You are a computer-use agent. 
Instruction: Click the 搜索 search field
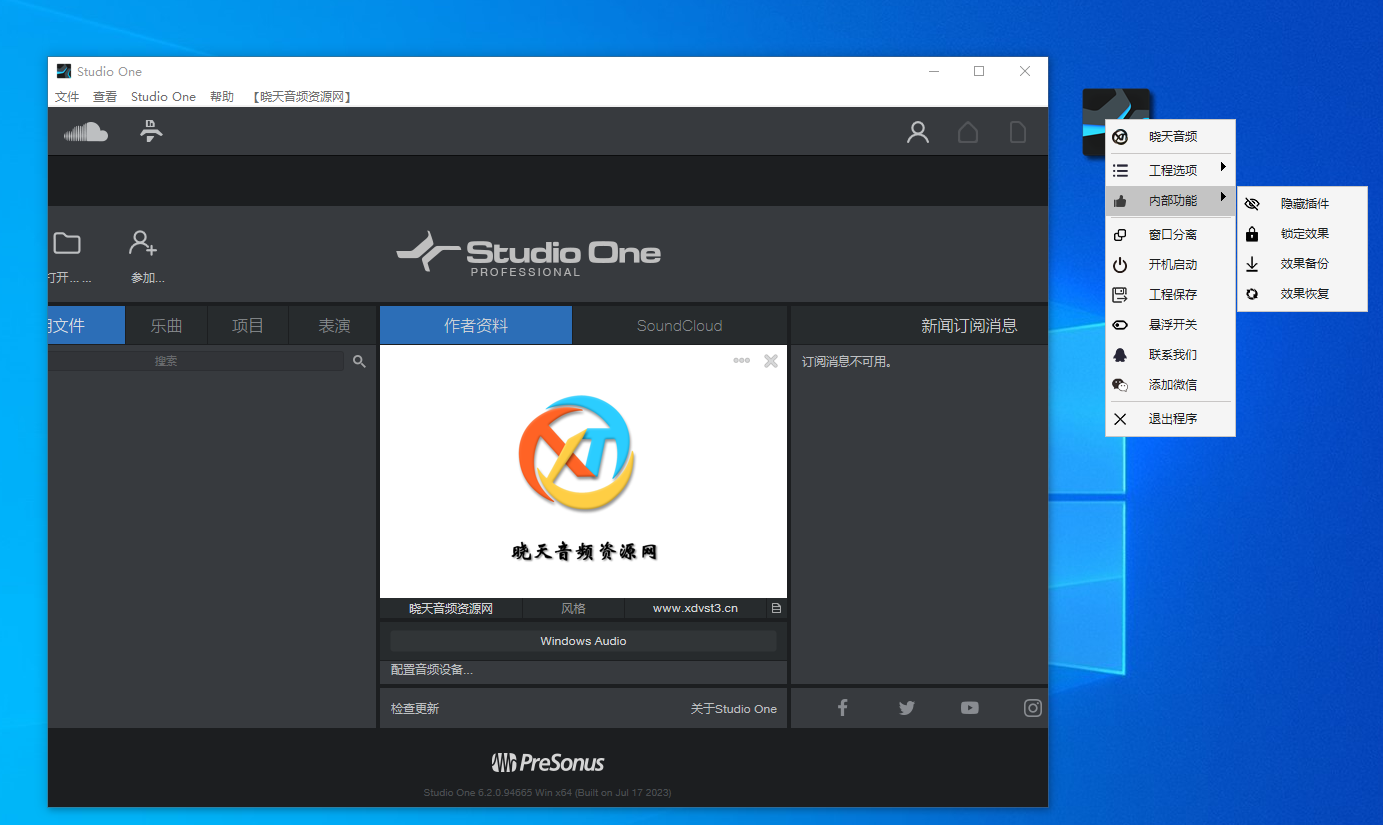click(195, 361)
